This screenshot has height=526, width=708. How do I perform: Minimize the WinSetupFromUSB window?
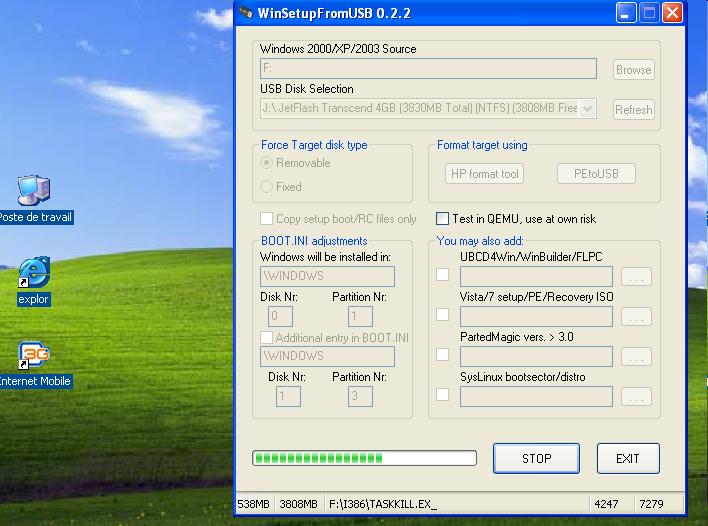[625, 13]
